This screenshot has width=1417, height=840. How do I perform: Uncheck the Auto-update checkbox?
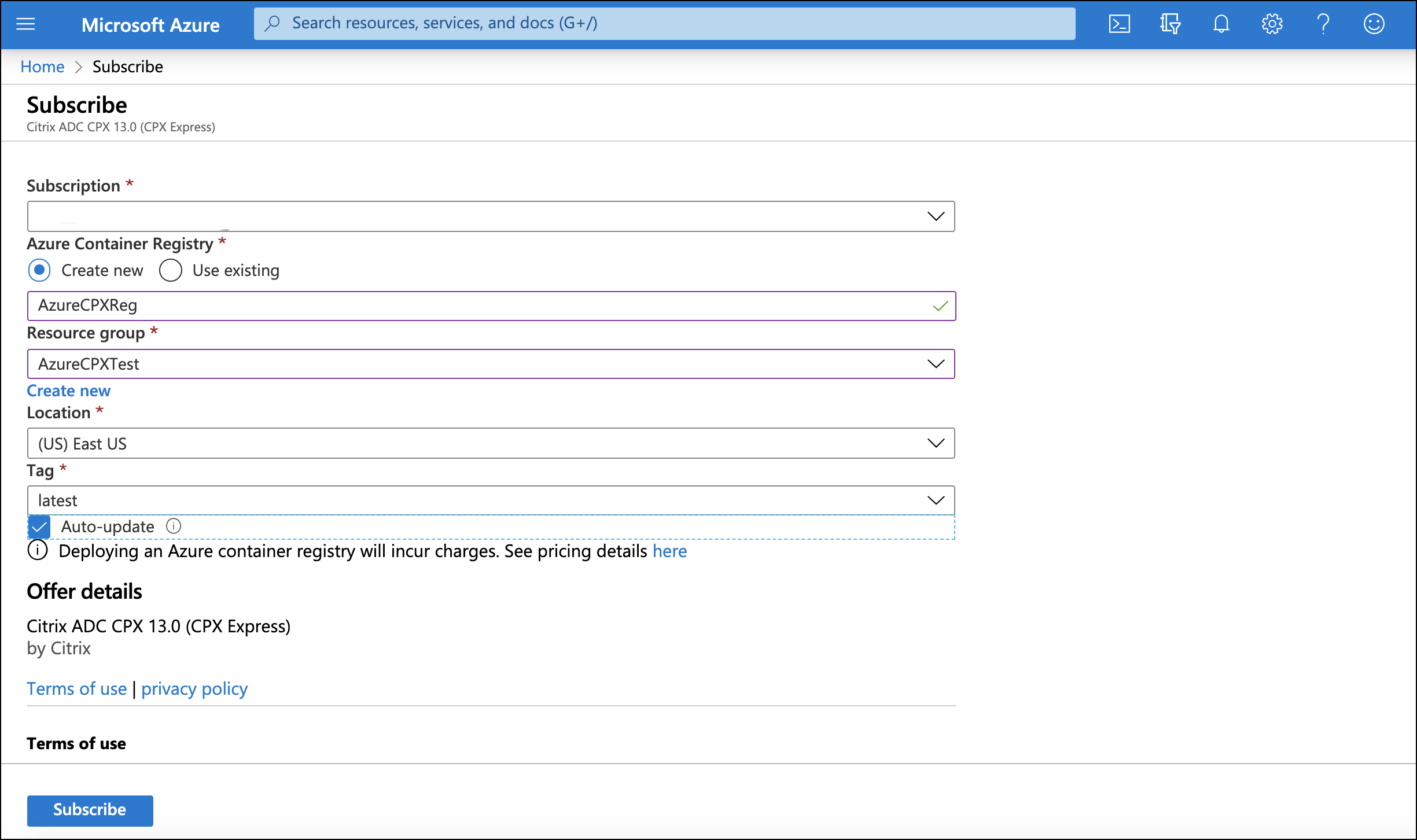pos(39,527)
